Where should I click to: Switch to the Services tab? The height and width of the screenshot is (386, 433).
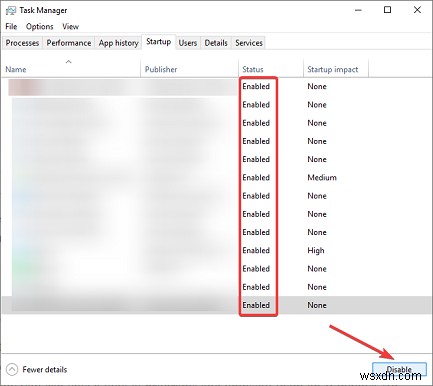click(x=249, y=43)
